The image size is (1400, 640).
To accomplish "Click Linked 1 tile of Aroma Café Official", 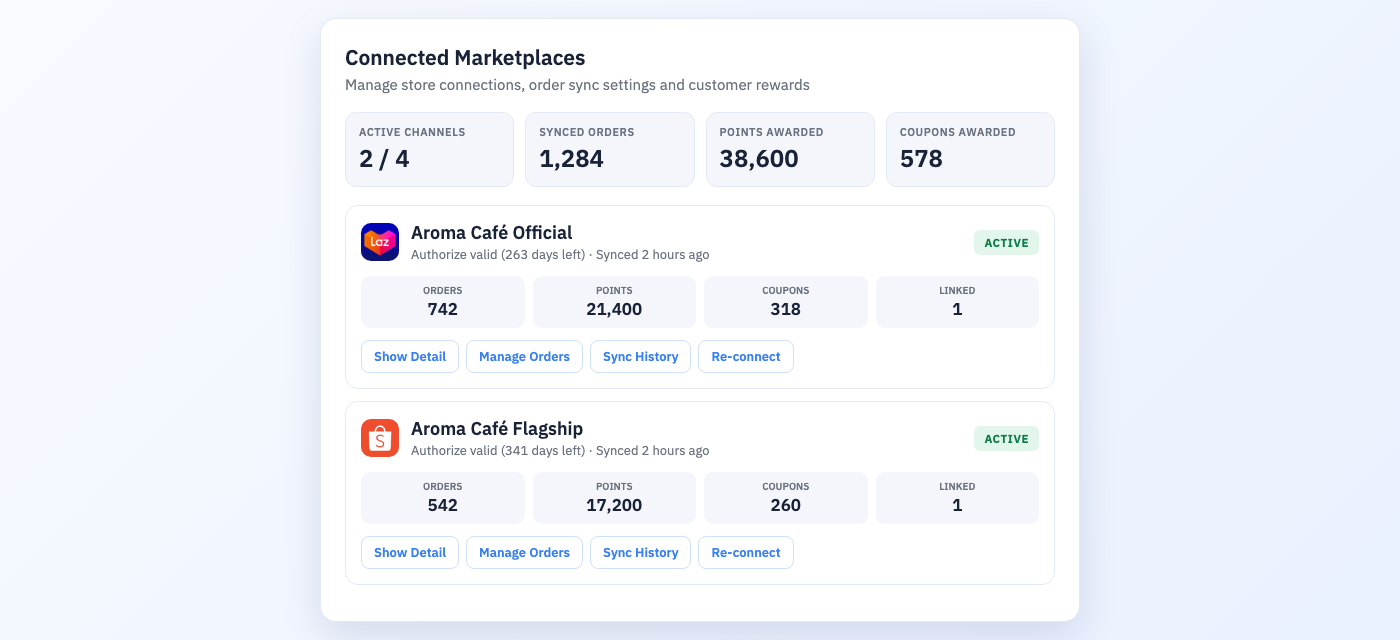I will [x=957, y=302].
